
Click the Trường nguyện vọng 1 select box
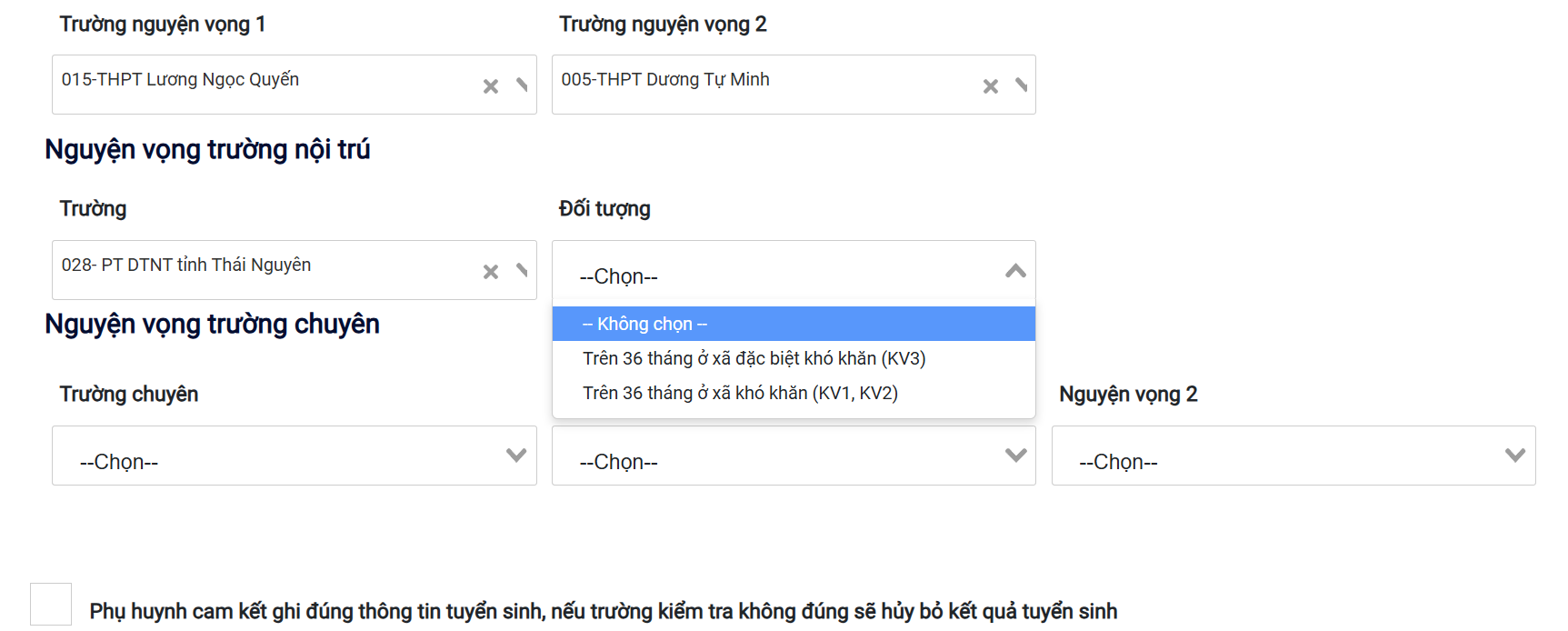[x=264, y=85]
